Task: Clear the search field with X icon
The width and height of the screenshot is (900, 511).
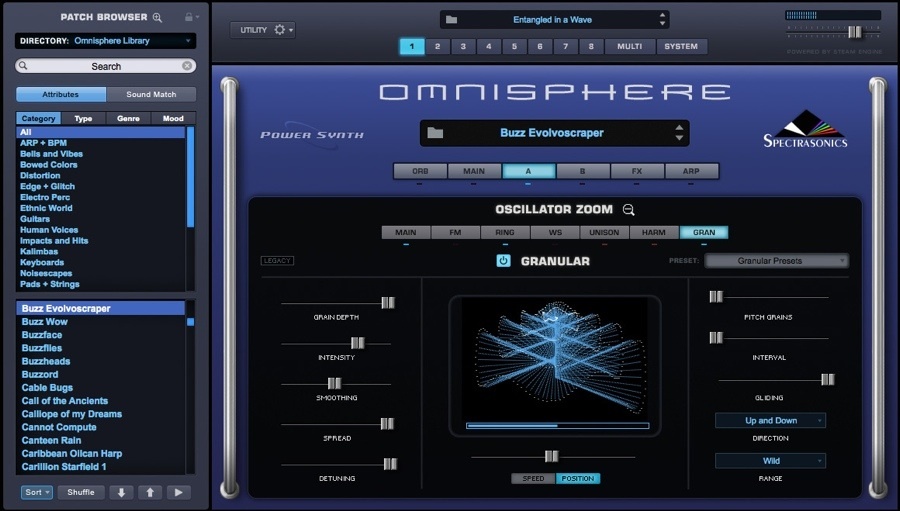Action: [187, 66]
